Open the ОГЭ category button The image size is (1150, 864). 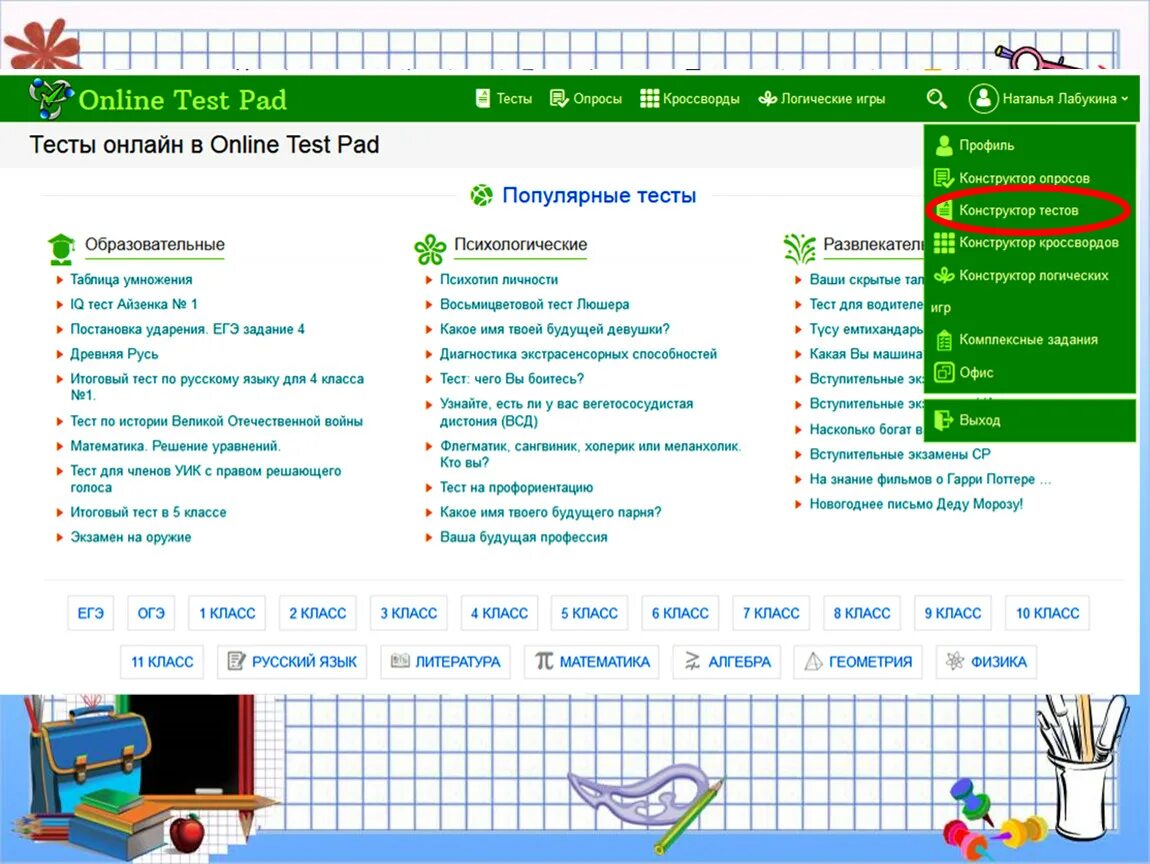151,613
